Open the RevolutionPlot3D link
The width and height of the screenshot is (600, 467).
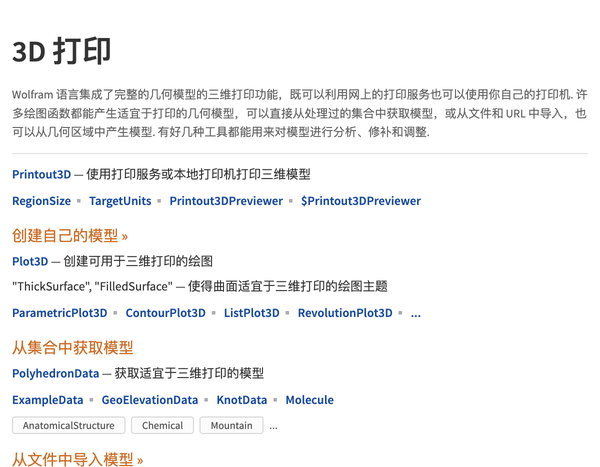pyautogui.click(x=345, y=313)
